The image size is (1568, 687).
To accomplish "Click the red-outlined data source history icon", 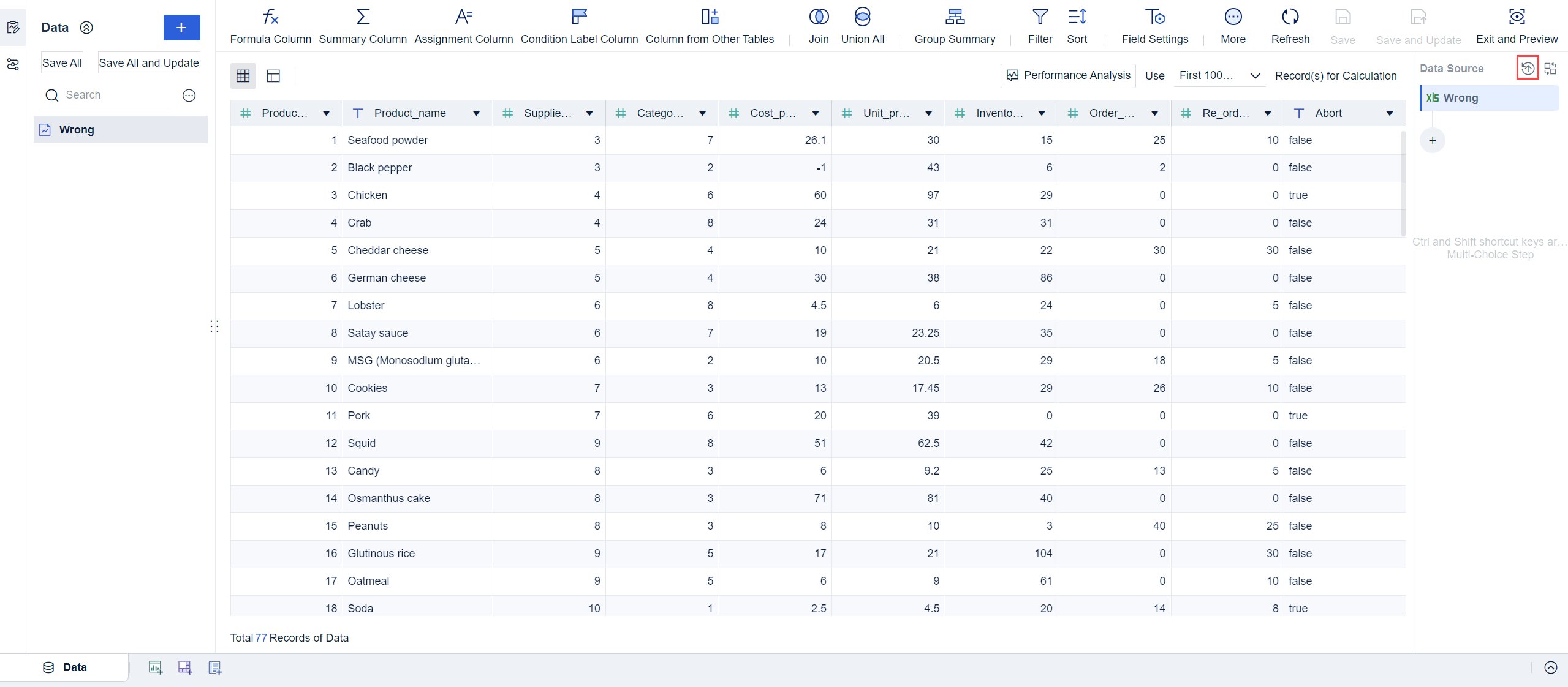I will pyautogui.click(x=1528, y=68).
